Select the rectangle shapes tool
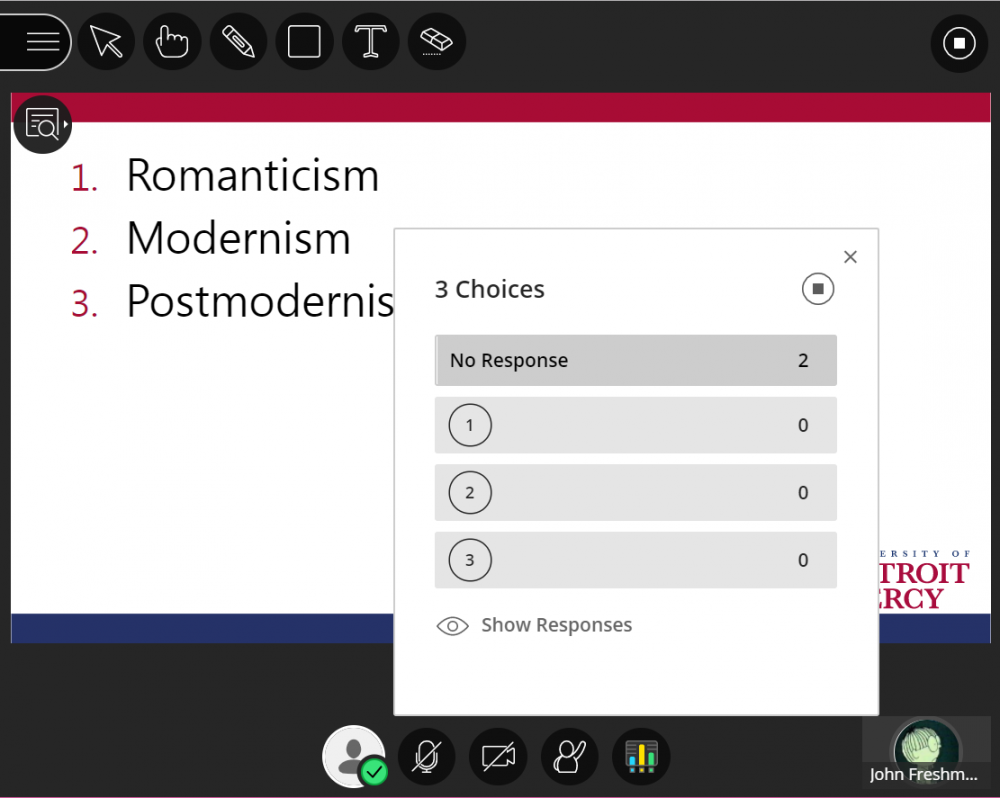 tap(304, 42)
